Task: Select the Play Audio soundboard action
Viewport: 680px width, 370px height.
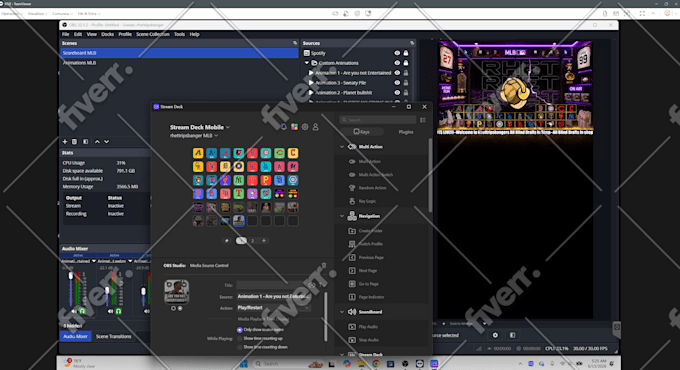Action: pyautogui.click(x=363, y=327)
